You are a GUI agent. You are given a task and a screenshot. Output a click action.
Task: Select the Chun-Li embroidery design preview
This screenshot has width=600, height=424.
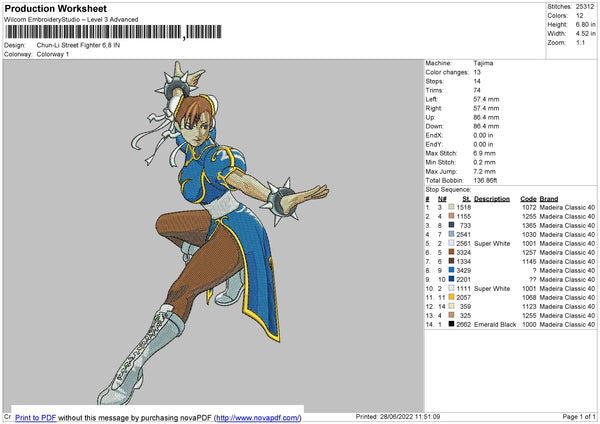tap(214, 233)
